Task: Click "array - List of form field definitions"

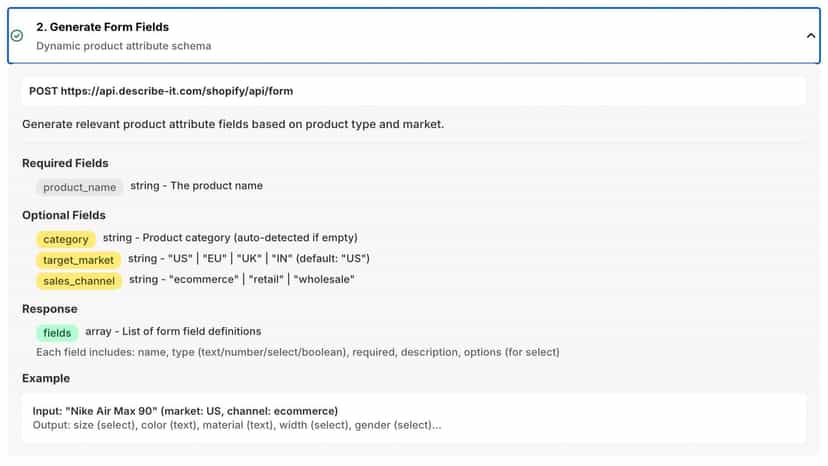Action: 173,331
